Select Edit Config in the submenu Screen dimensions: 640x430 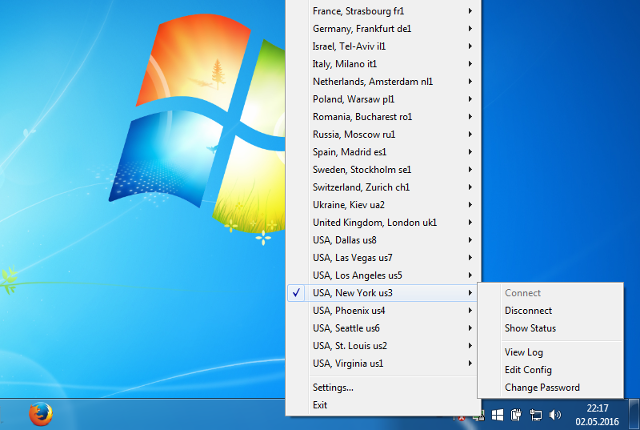(x=550, y=370)
